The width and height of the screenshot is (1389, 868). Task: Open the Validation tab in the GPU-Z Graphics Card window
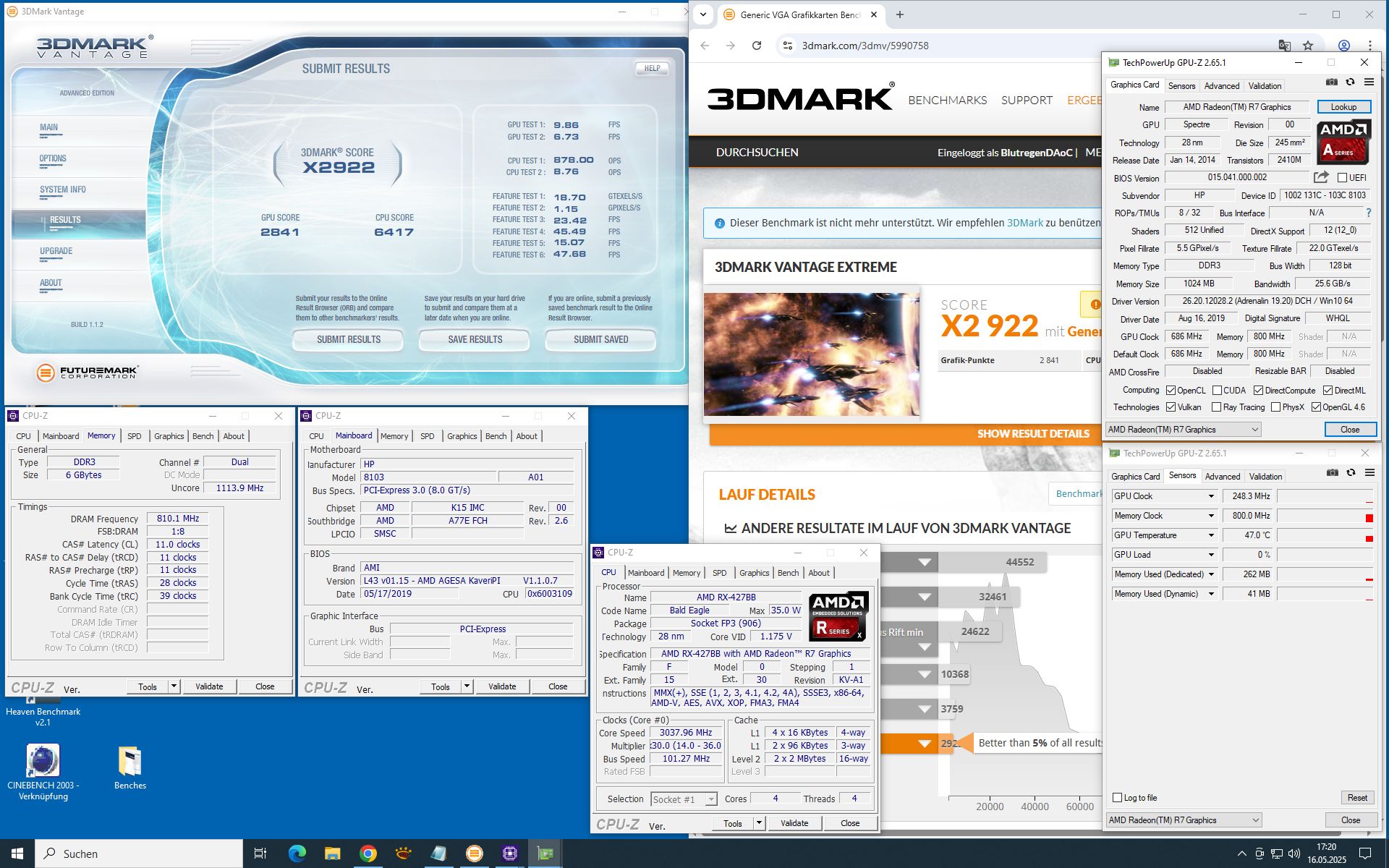(x=1265, y=85)
